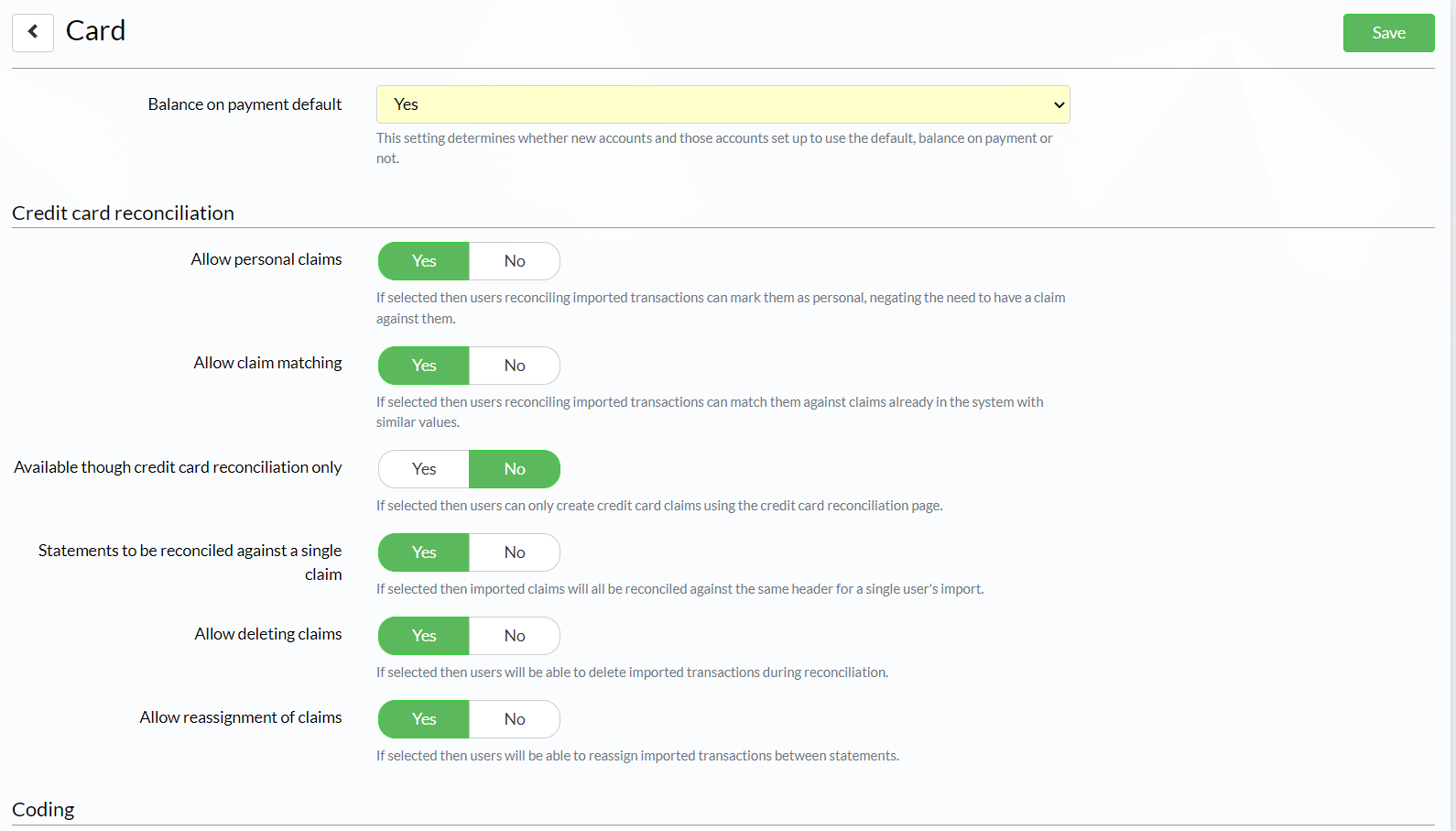This screenshot has width=1456, height=831.
Task: Choose No for credit card reconciliation only
Action: click(x=515, y=469)
